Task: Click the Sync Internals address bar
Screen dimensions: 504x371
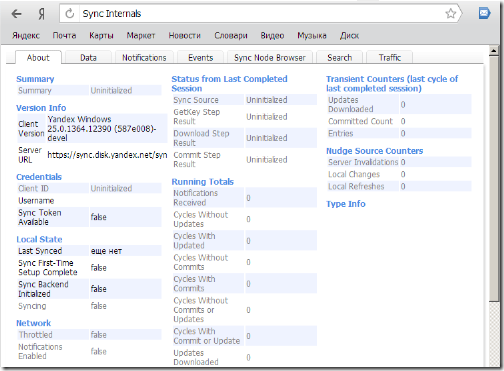Action: [x=260, y=14]
